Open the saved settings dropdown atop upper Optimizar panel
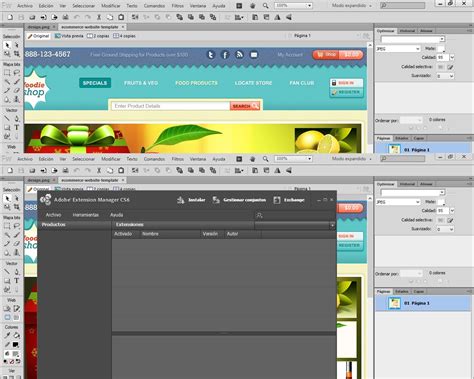This screenshot has height=379, width=474. [x=413, y=39]
